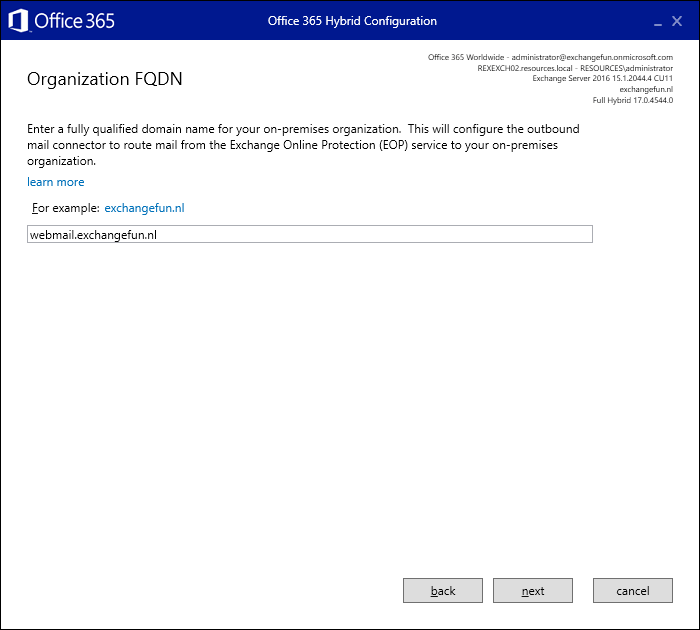Click the Office 365 Worldwide text

[465, 57]
